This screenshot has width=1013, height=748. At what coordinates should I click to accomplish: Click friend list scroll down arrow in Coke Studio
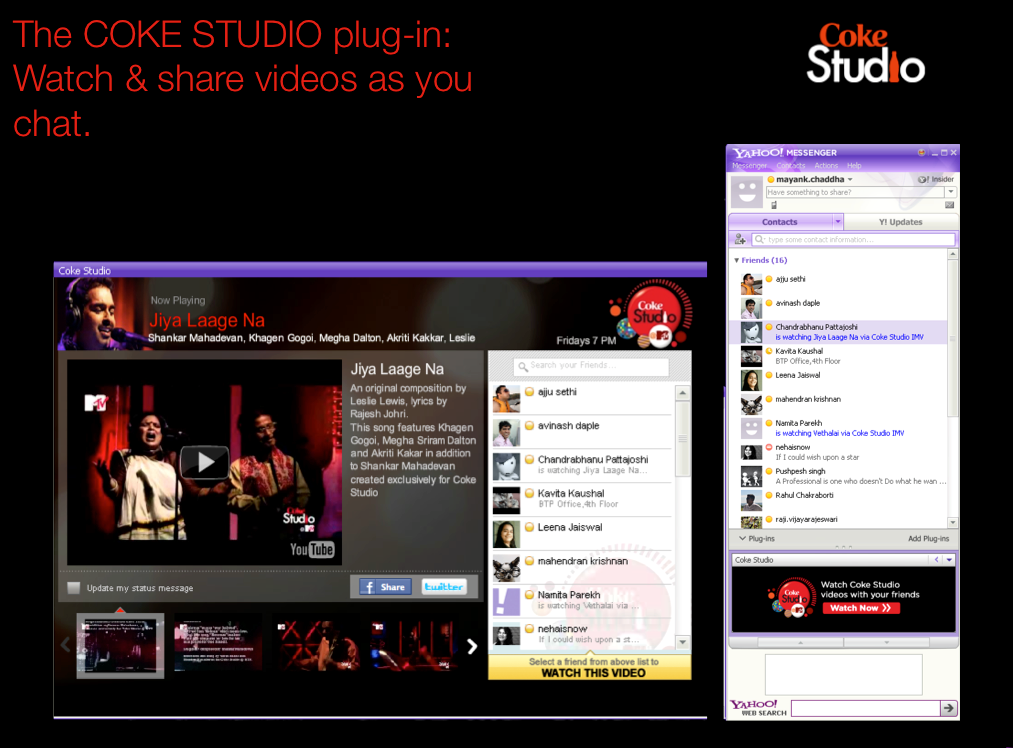click(x=683, y=641)
